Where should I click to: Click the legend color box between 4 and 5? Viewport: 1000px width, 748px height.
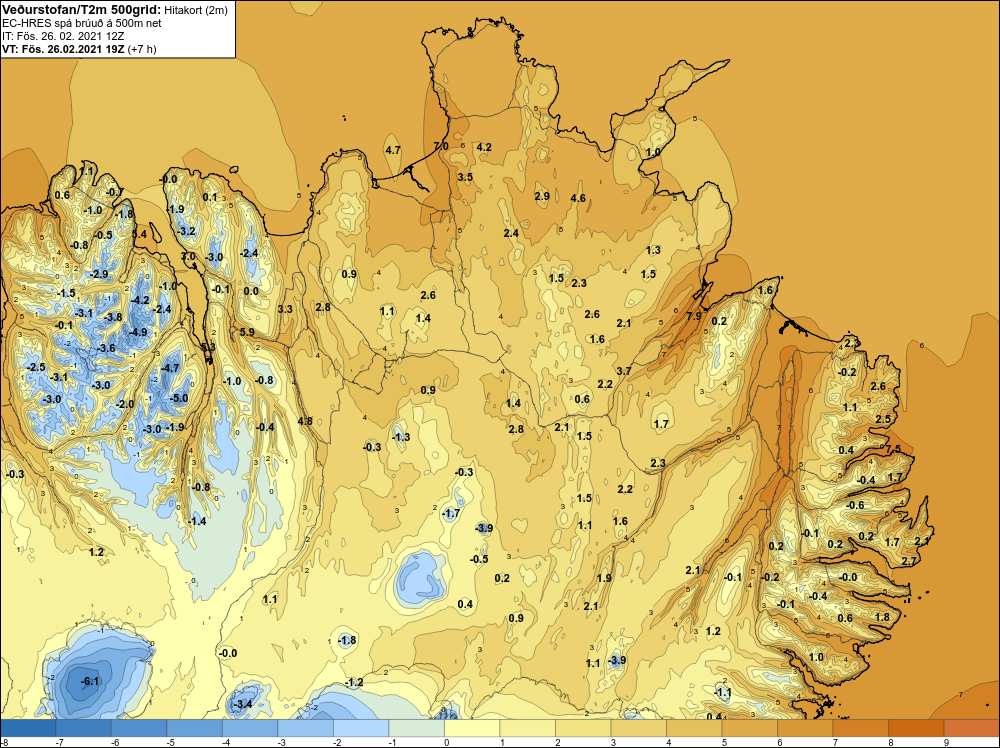point(694,728)
